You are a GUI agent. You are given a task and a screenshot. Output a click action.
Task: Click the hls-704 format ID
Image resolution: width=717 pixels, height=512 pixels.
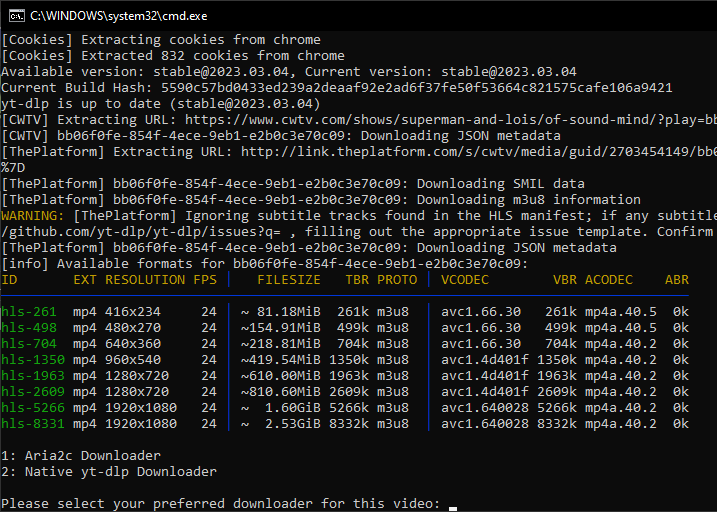coord(29,344)
